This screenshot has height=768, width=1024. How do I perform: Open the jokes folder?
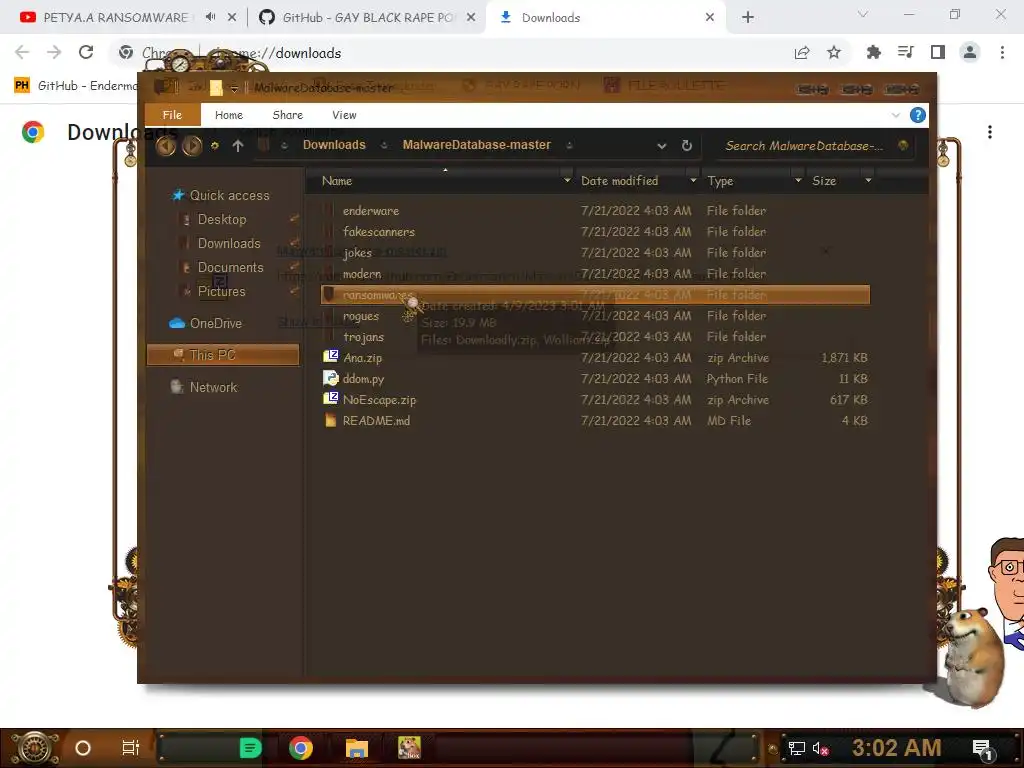point(357,252)
